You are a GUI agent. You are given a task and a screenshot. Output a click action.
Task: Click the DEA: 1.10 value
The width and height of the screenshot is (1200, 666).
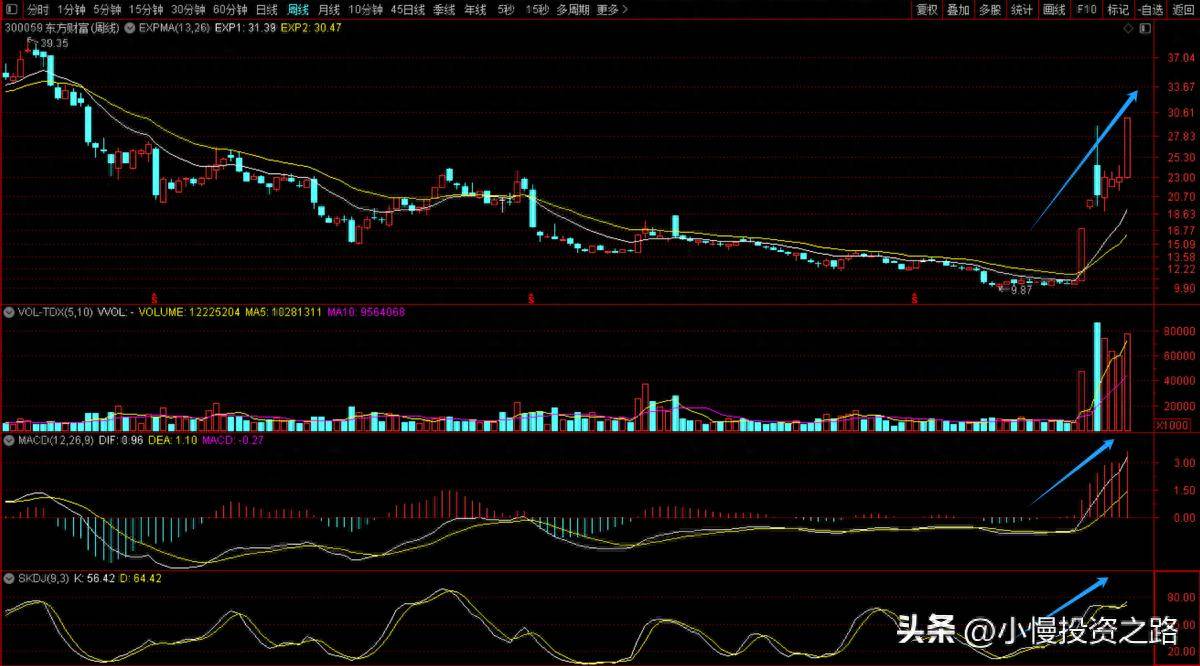(x=172, y=440)
